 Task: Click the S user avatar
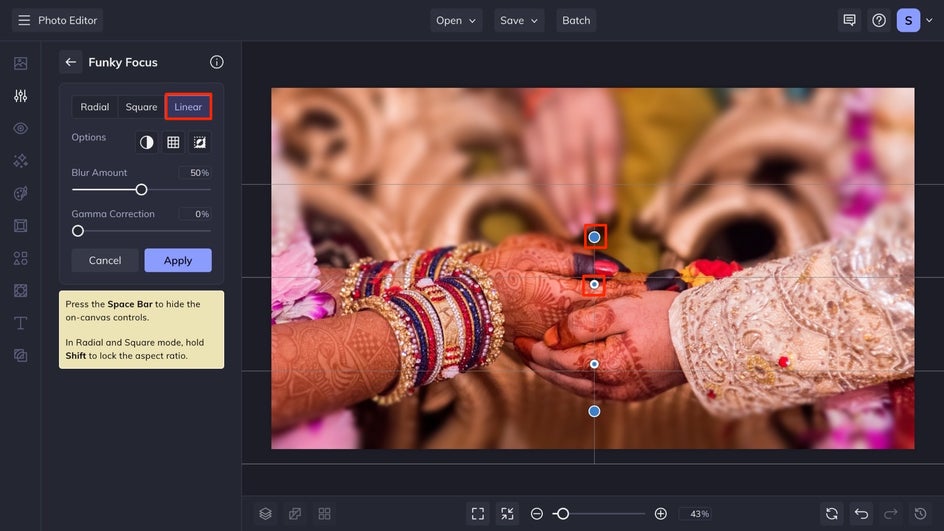click(x=908, y=20)
